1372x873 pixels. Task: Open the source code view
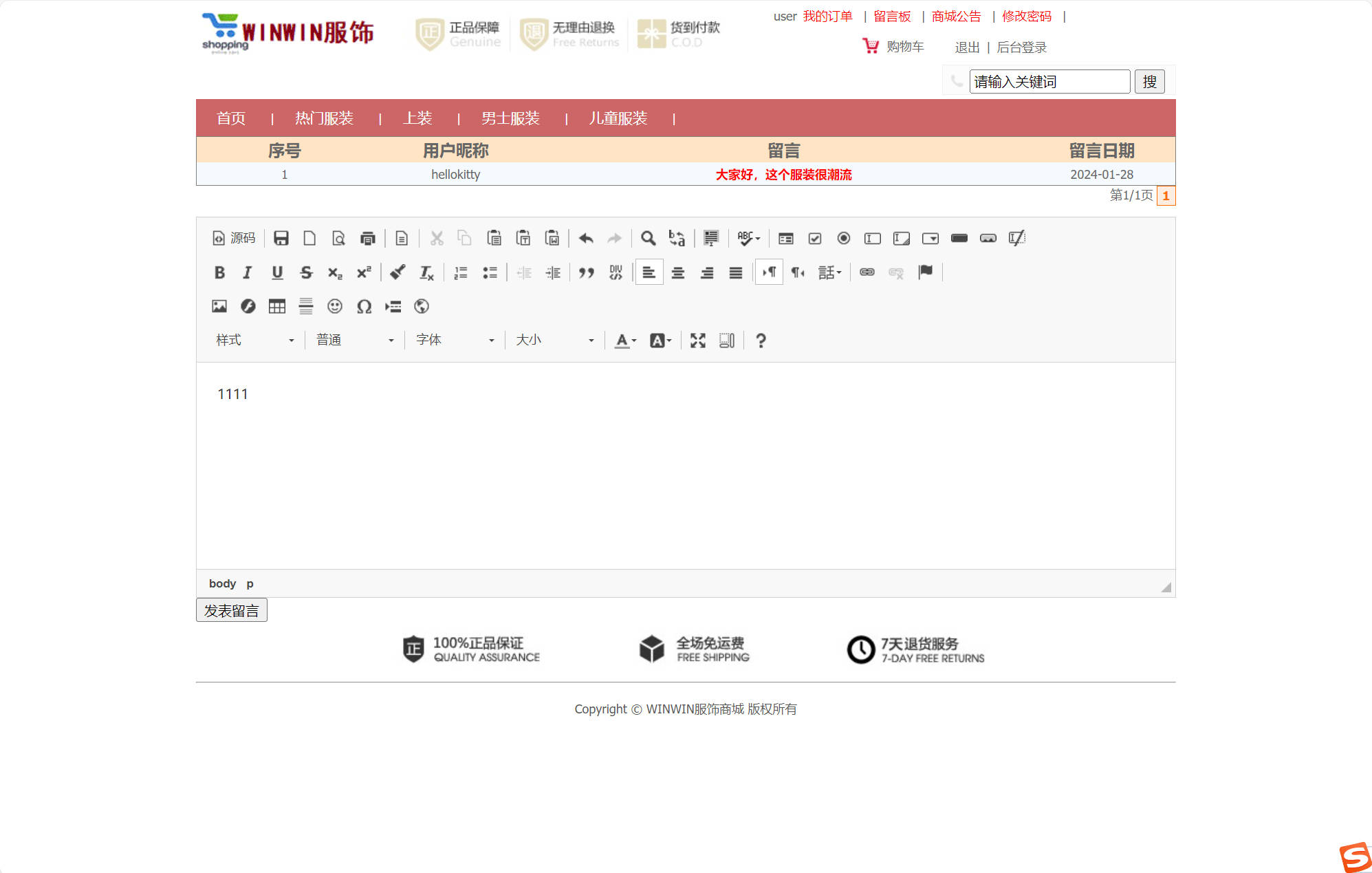click(x=234, y=238)
